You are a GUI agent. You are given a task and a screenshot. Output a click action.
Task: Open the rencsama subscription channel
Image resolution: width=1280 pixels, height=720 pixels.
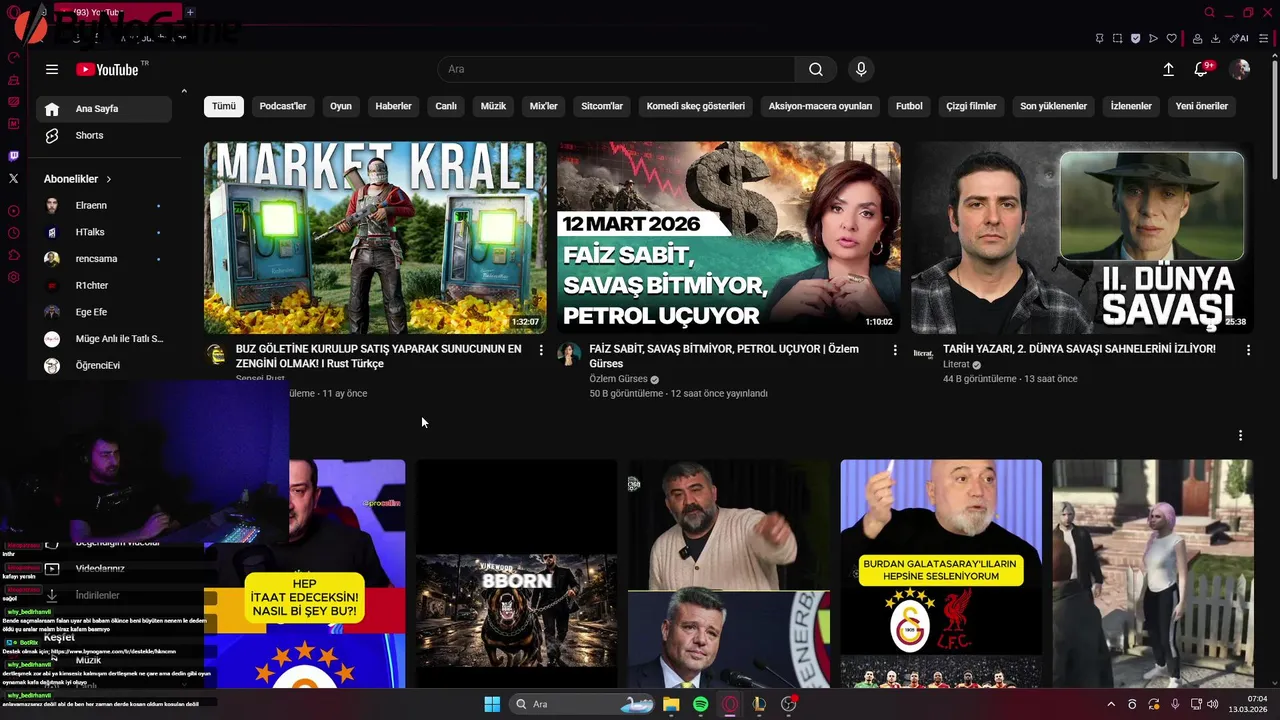pyautogui.click(x=104, y=259)
